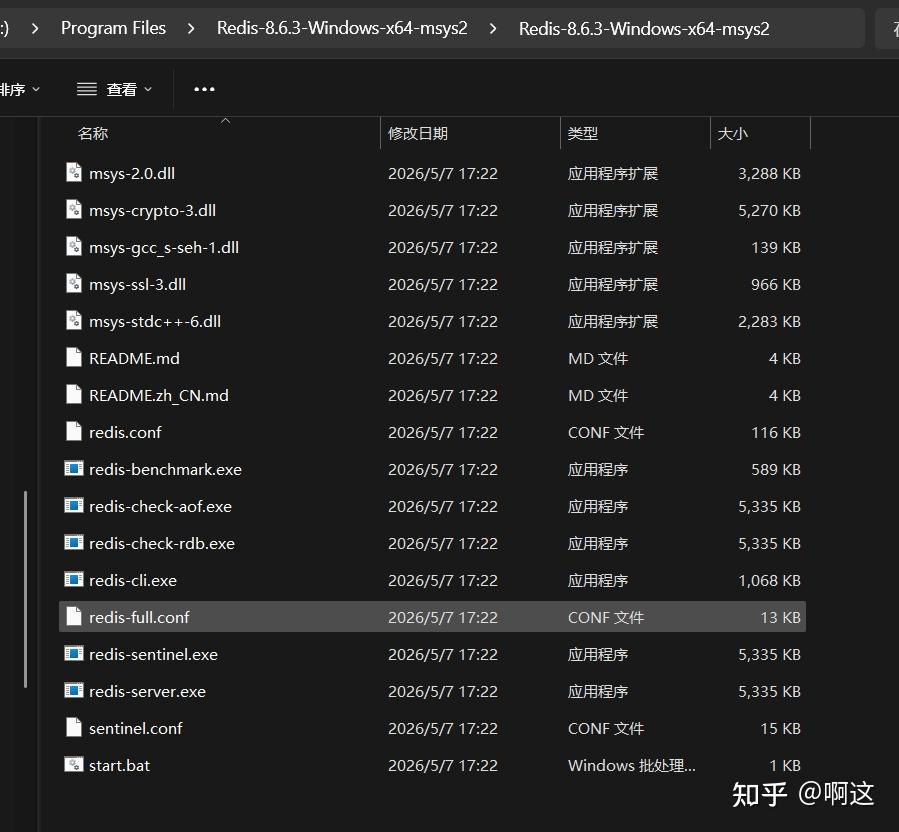Click the sentinel.conf file icon
899x832 pixels.
pos(74,728)
